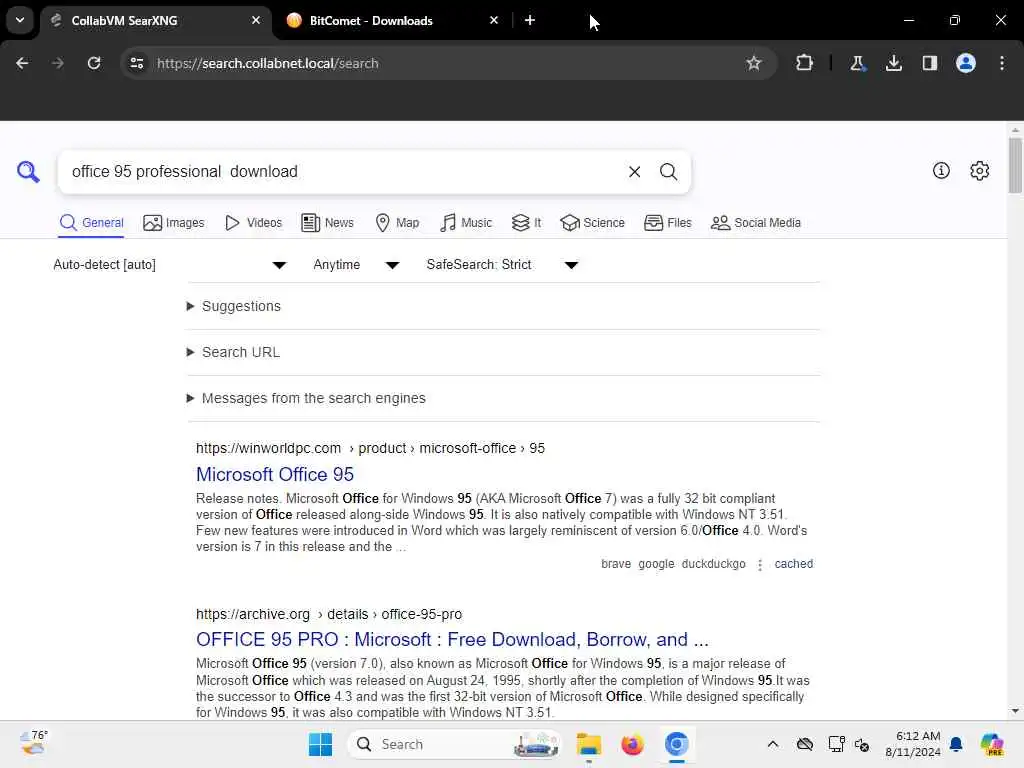Open the Copilot preview taskbar icon

pos(991,744)
